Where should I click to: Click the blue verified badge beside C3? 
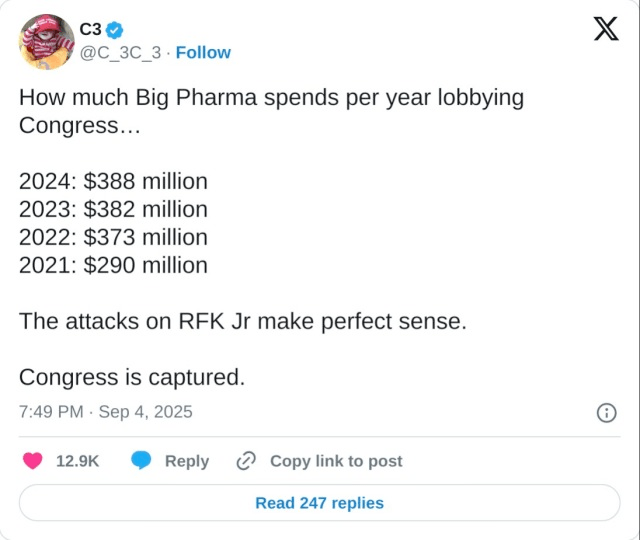tap(115, 30)
